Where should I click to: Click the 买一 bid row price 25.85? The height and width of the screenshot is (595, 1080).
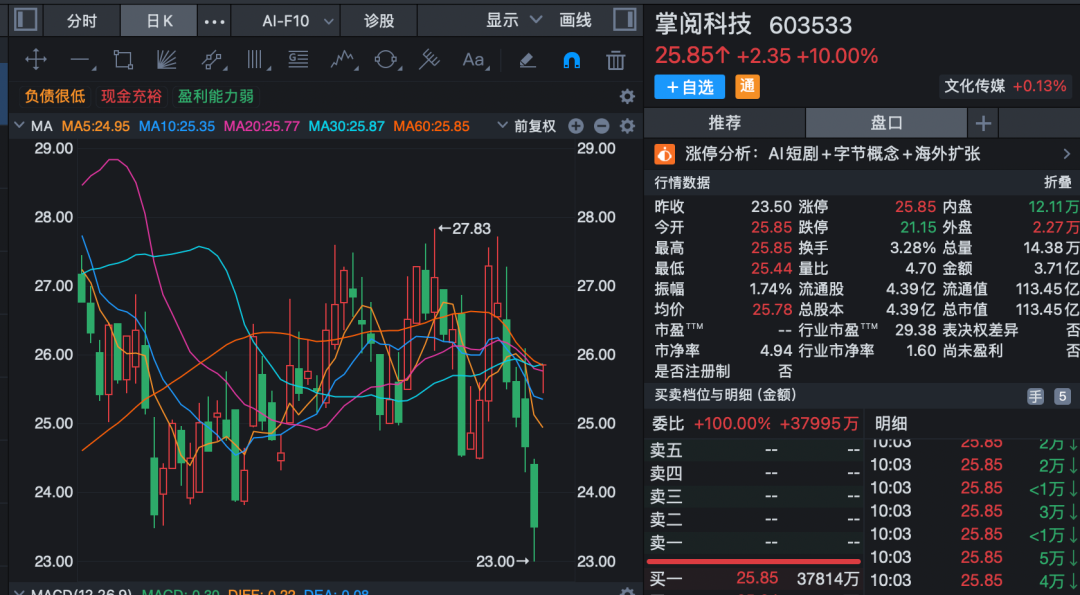(757, 578)
